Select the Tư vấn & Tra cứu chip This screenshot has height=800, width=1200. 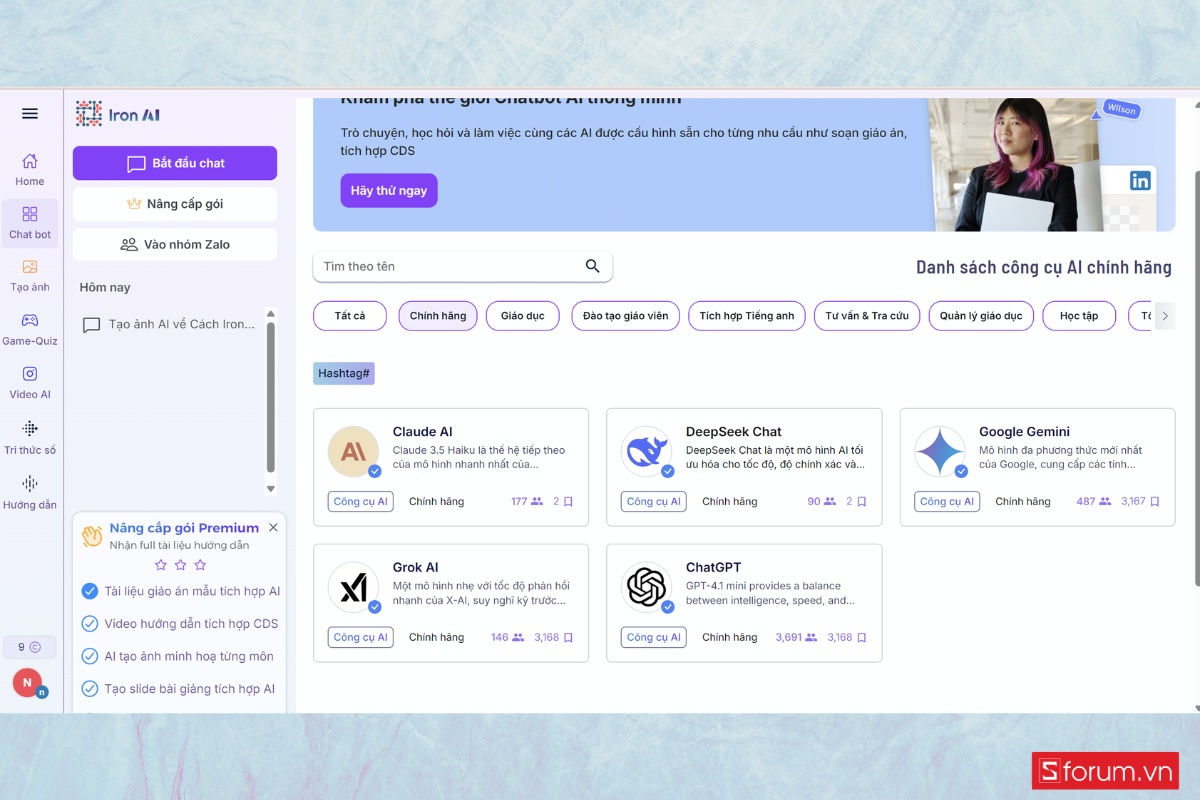[867, 316]
